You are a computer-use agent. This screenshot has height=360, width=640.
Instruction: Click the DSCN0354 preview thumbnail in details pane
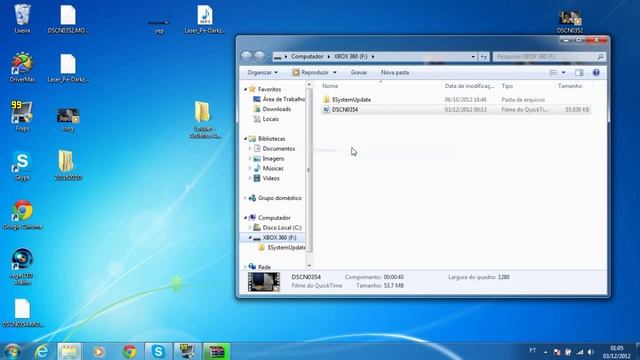pyautogui.click(x=264, y=282)
